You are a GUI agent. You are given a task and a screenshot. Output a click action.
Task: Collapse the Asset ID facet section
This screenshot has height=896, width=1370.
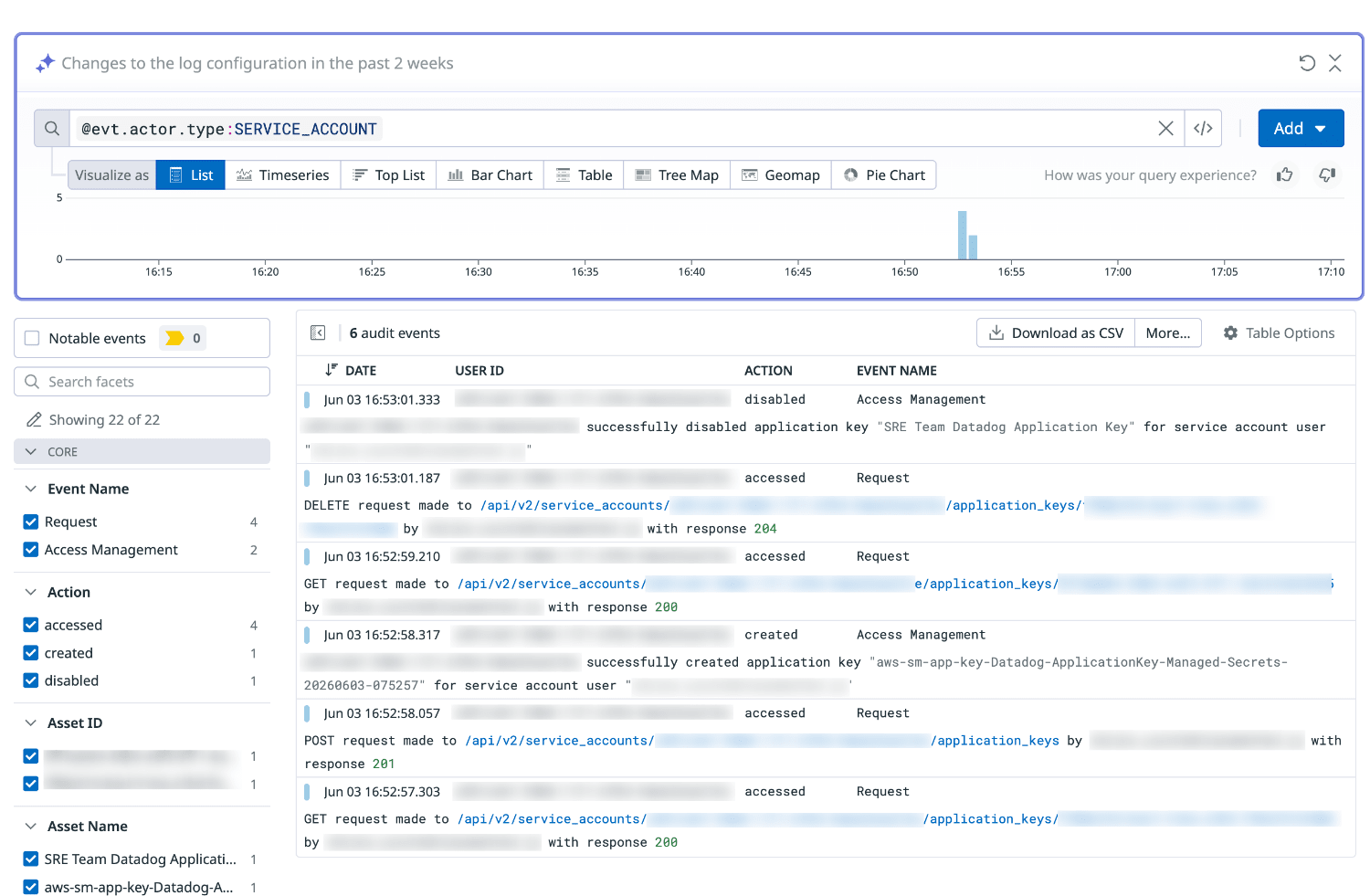(31, 722)
